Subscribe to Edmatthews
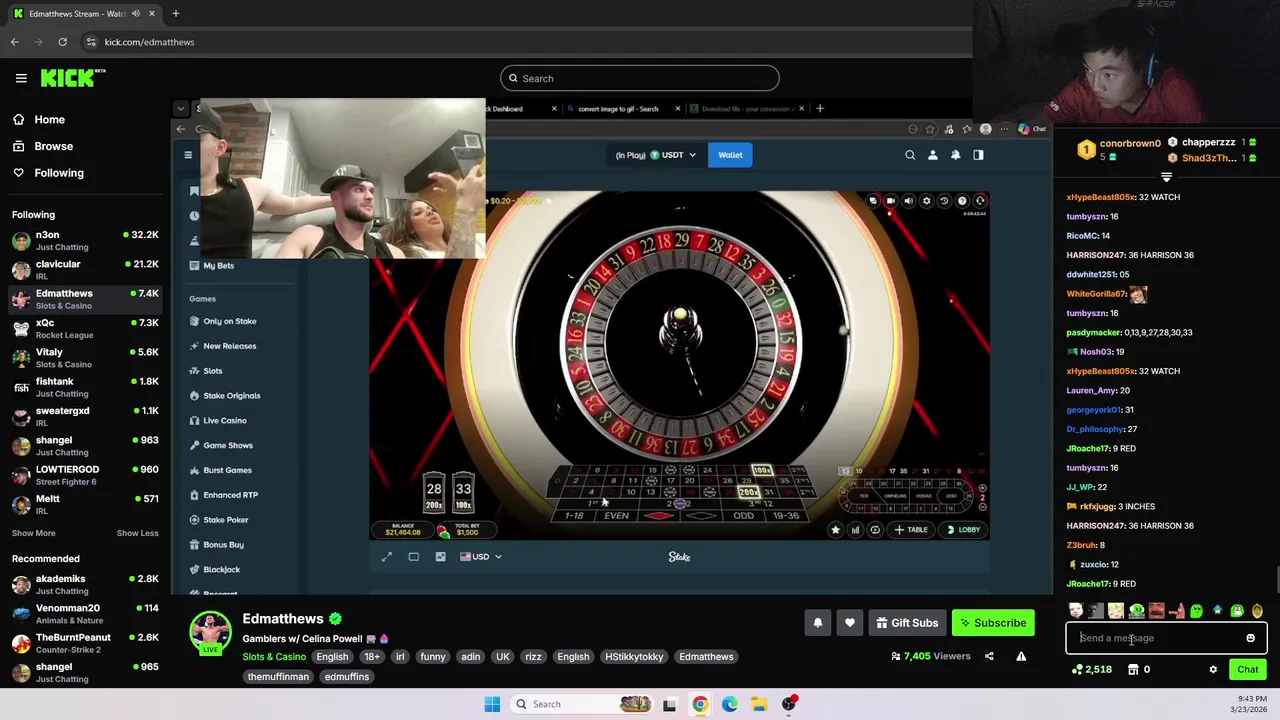The height and width of the screenshot is (720, 1280). click(x=993, y=623)
